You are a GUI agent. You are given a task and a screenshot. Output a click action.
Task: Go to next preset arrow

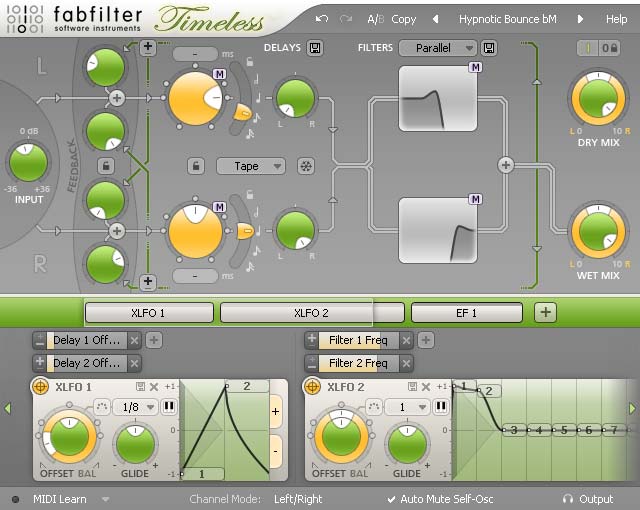click(580, 19)
